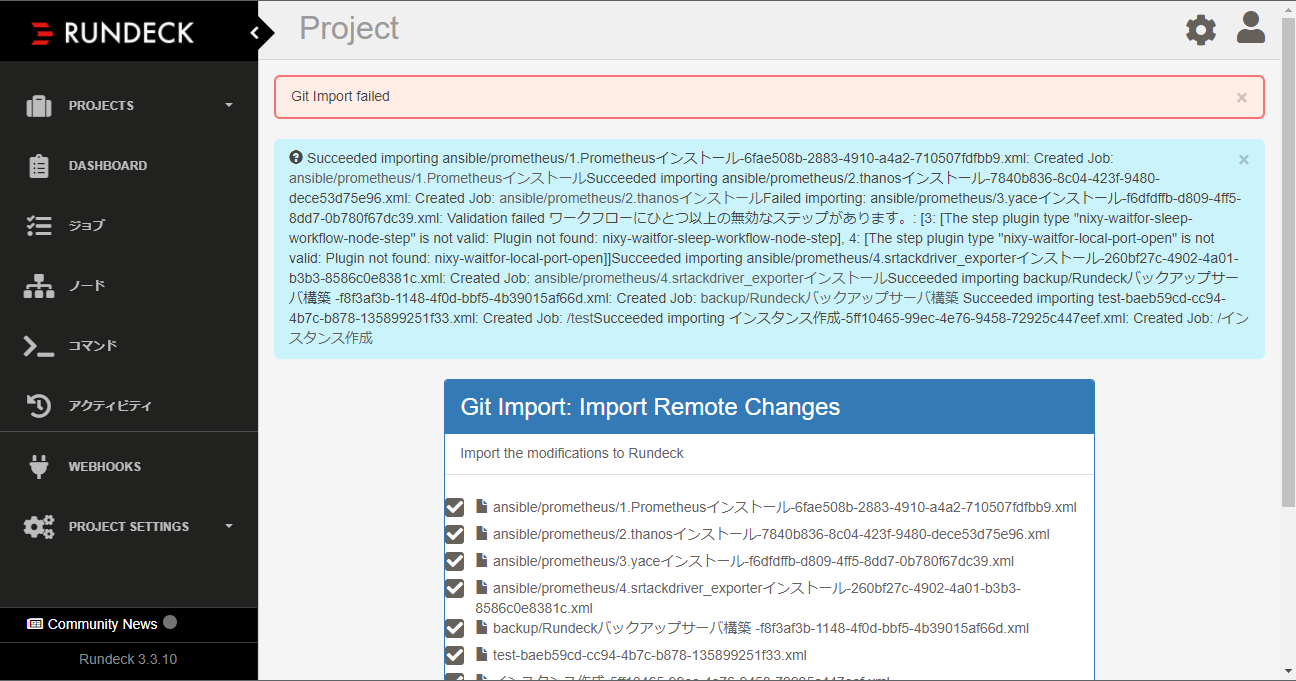Viewport: 1296px width, 681px height.
Task: Click the ノード network icon
Action: pyautogui.click(x=39, y=286)
